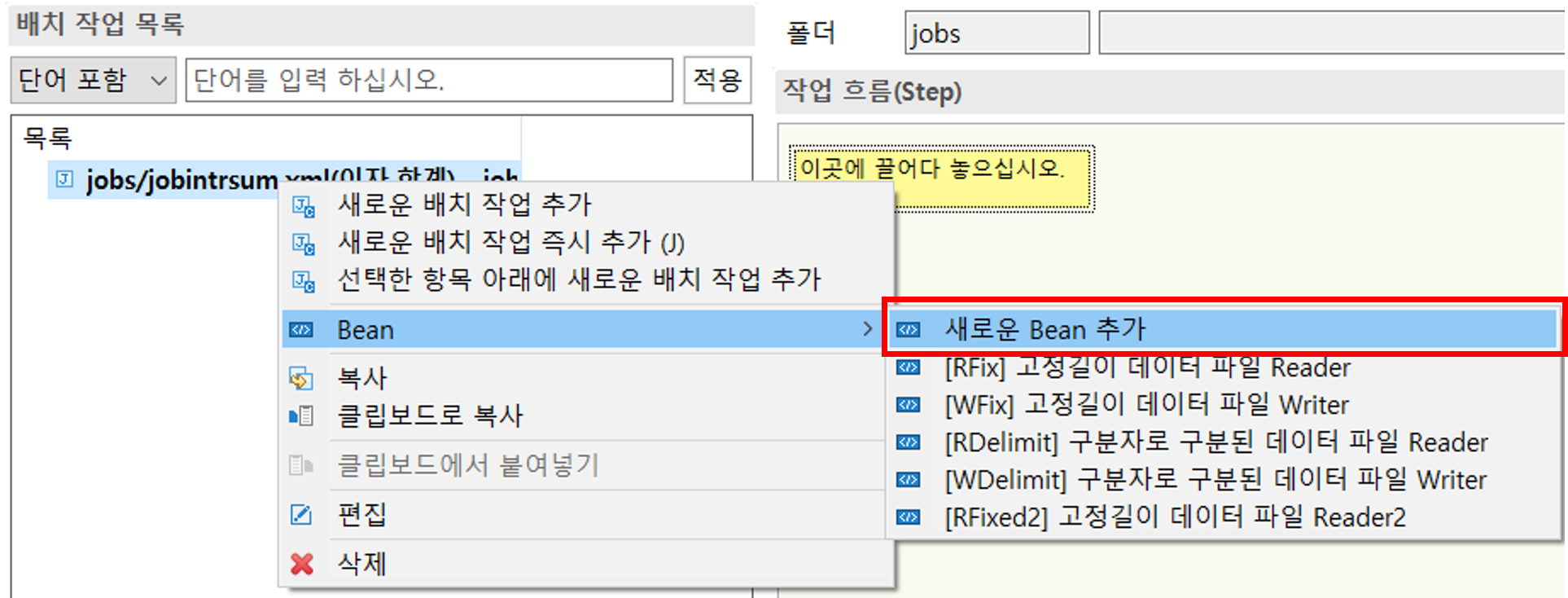Click the red X delete icon
This screenshot has height=598, width=1568.
(x=301, y=564)
